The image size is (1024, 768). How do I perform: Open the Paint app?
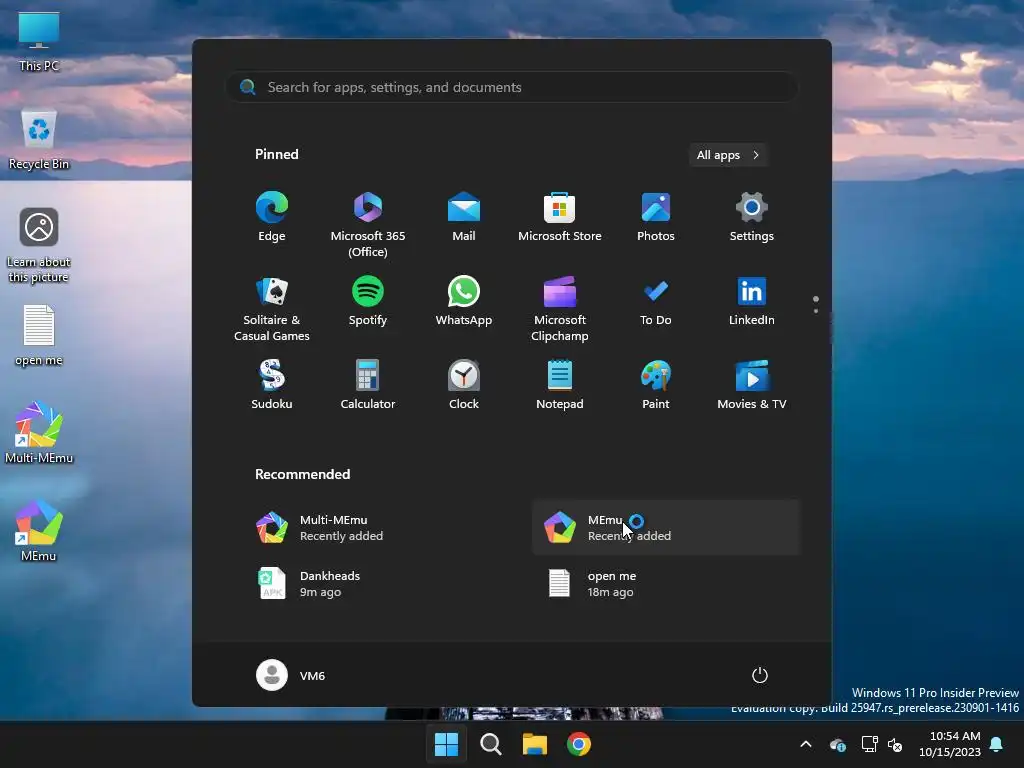(656, 385)
